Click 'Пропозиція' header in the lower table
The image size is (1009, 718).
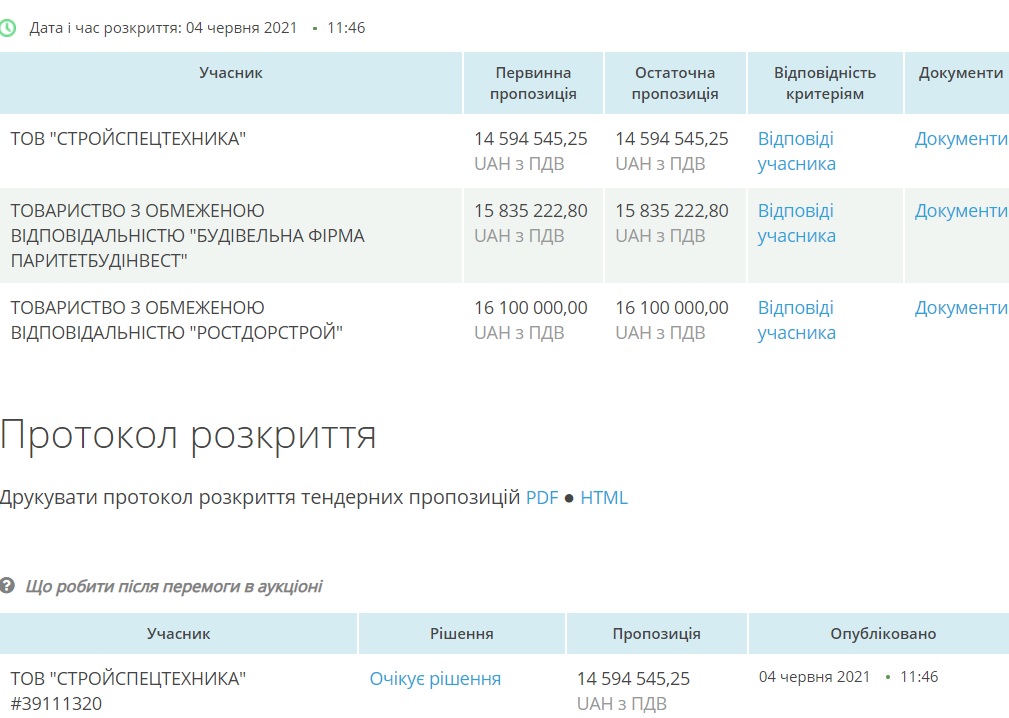656,634
